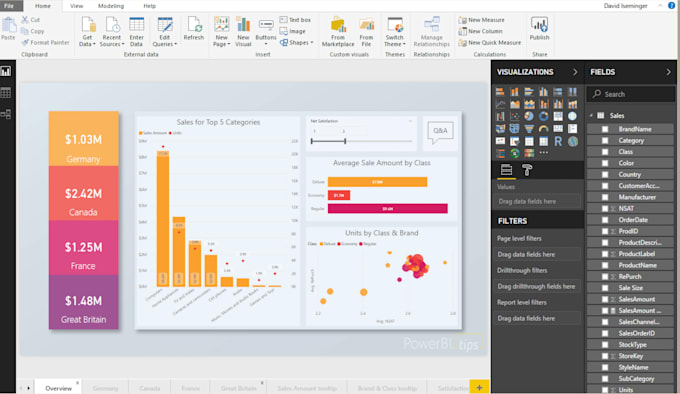Click New Column in Calculations
This screenshot has height=394, width=680.
[481, 31]
